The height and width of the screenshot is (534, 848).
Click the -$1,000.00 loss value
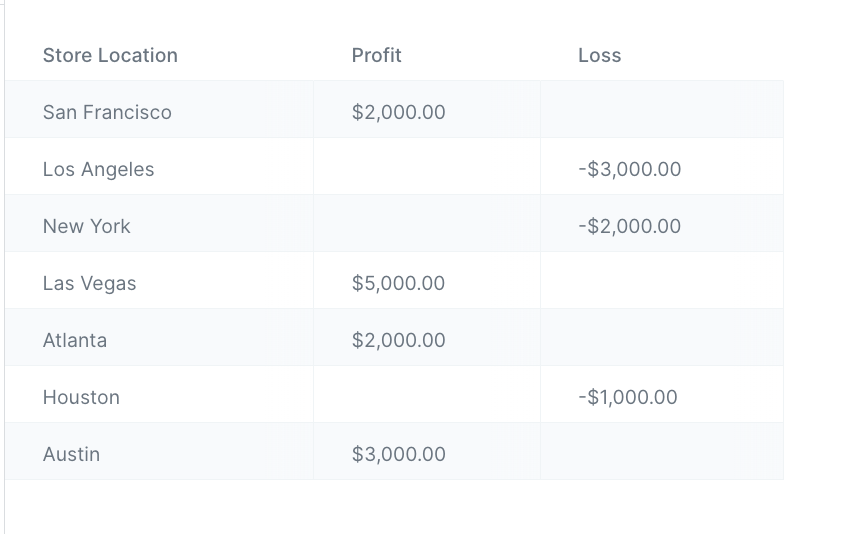click(x=627, y=398)
